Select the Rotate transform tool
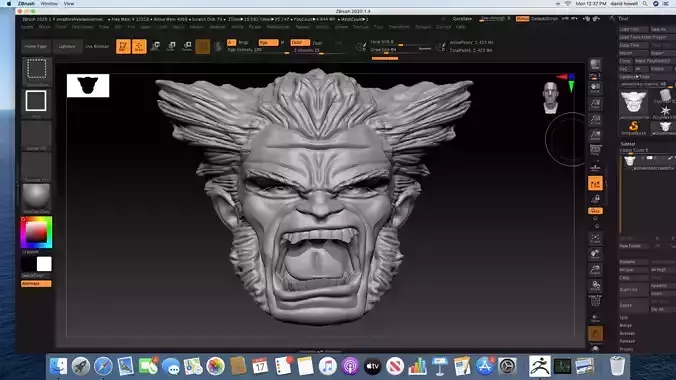Viewport: 676px width, 380px height. click(x=187, y=47)
